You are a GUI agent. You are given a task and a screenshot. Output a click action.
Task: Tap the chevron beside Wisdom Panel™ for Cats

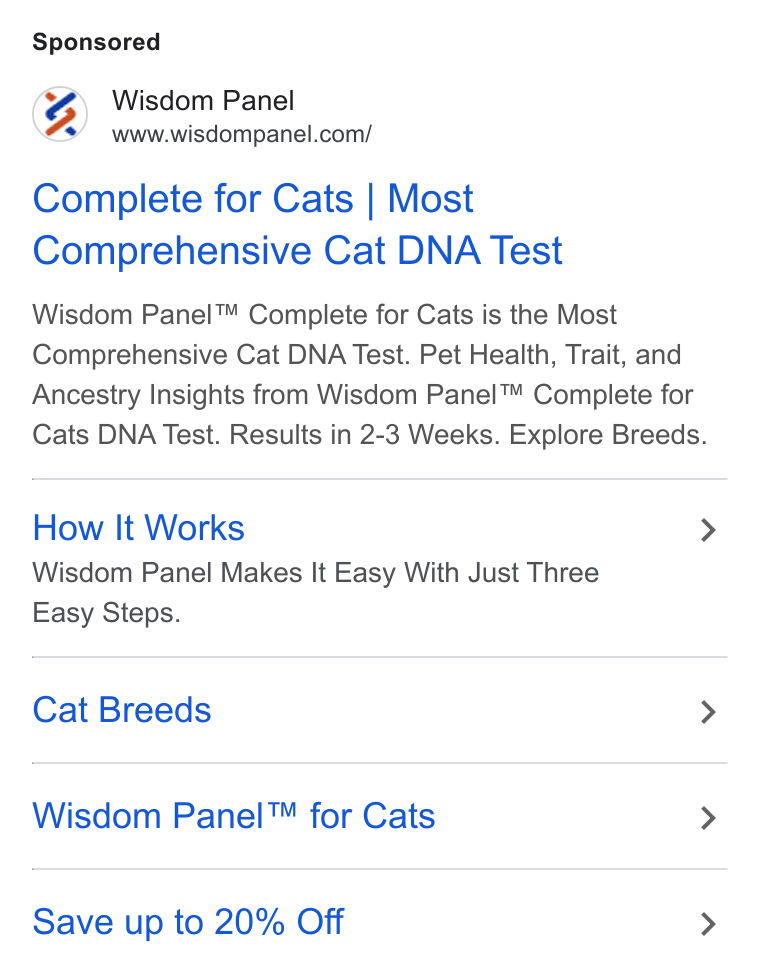point(708,818)
